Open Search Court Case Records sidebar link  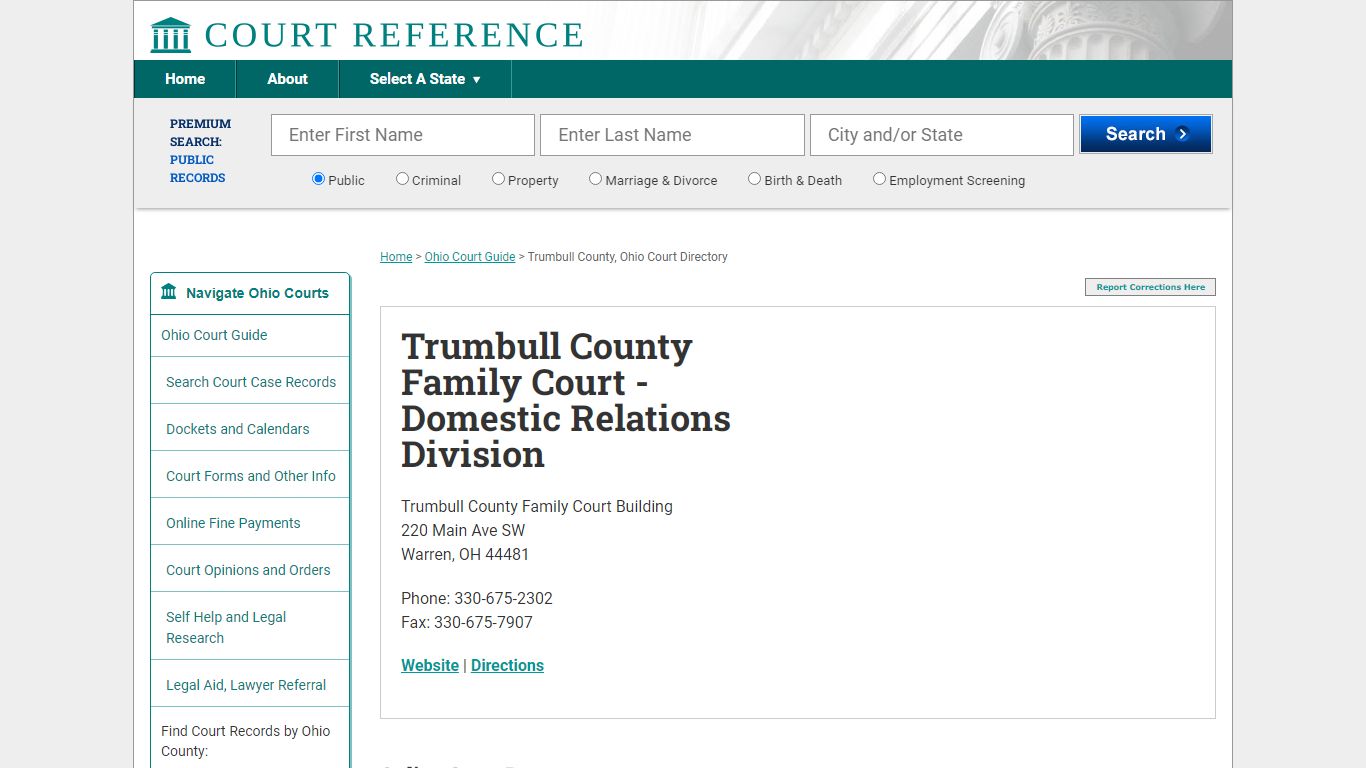tap(251, 382)
